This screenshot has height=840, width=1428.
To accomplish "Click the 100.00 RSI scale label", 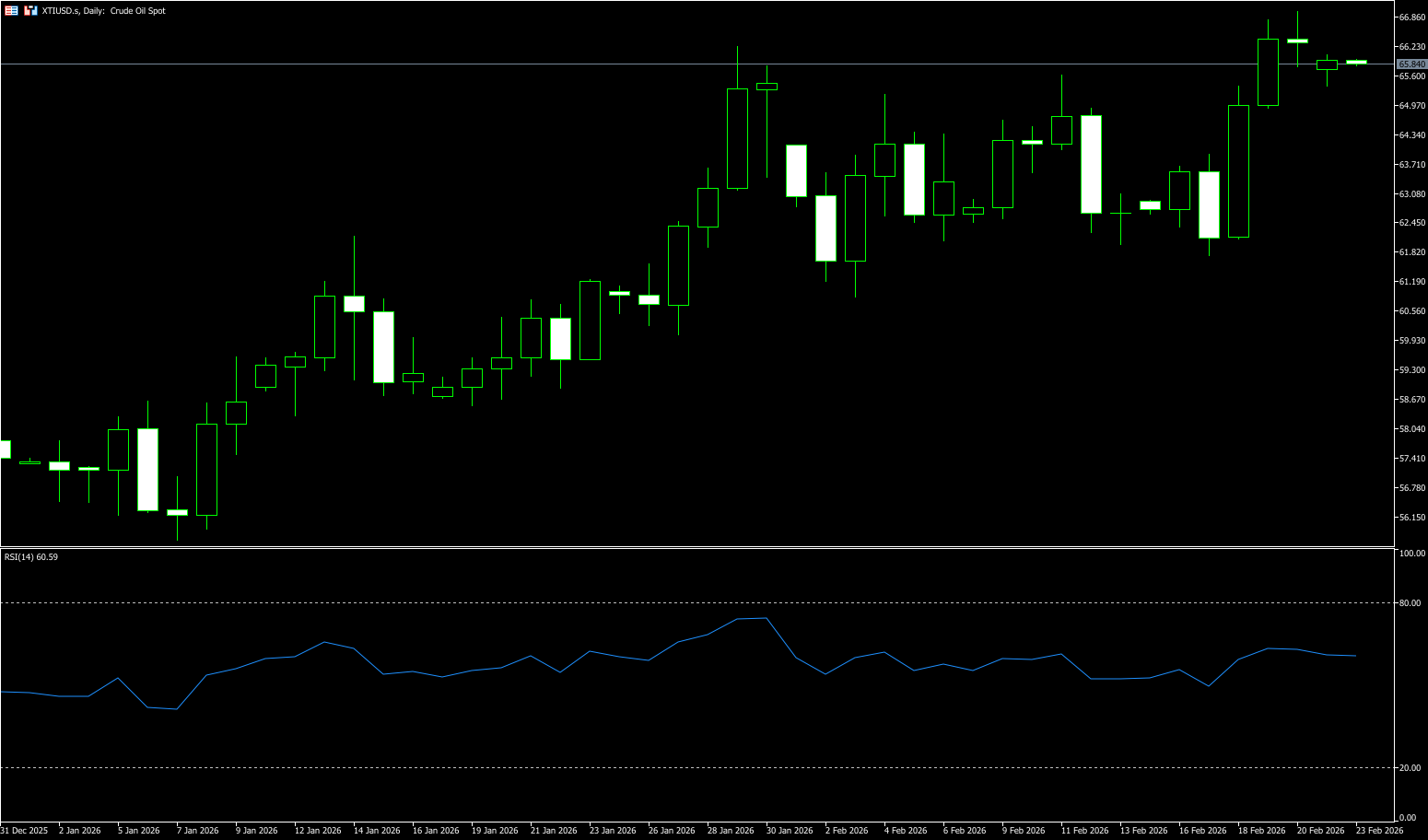I will tap(1411, 554).
